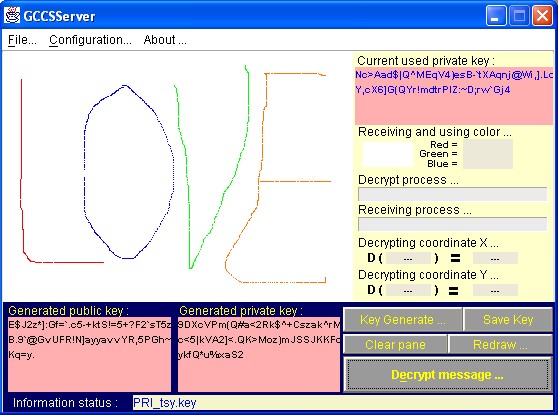Click the Current used private key box

click(x=454, y=96)
